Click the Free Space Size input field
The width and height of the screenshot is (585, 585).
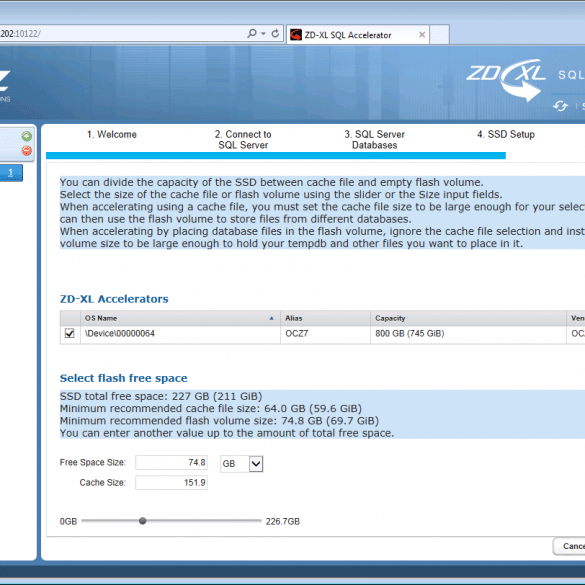pyautogui.click(x=171, y=462)
